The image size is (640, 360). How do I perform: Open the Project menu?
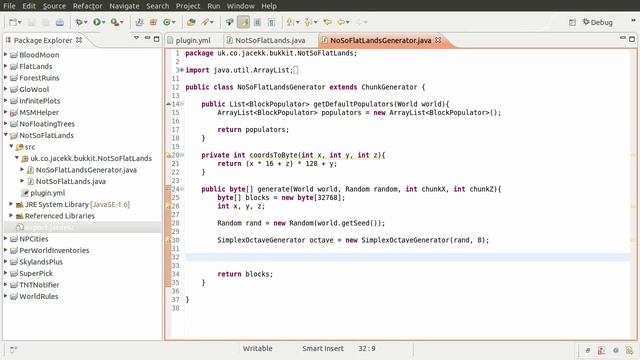pyautogui.click(x=188, y=6)
